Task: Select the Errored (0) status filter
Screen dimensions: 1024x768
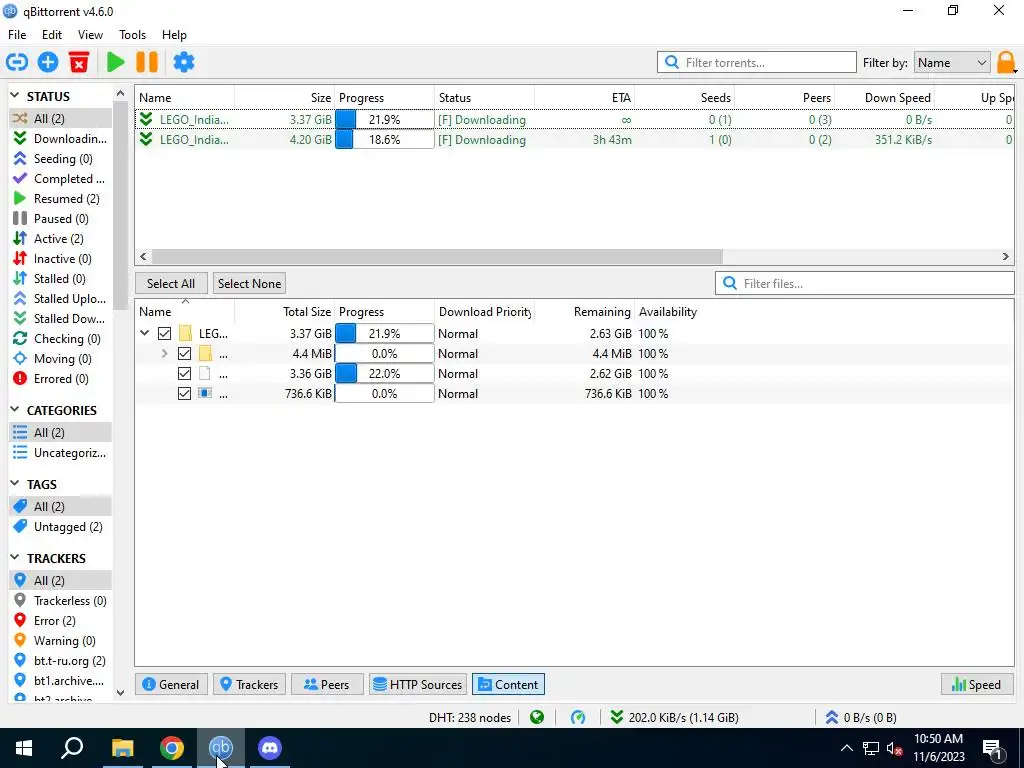Action: 60,379
